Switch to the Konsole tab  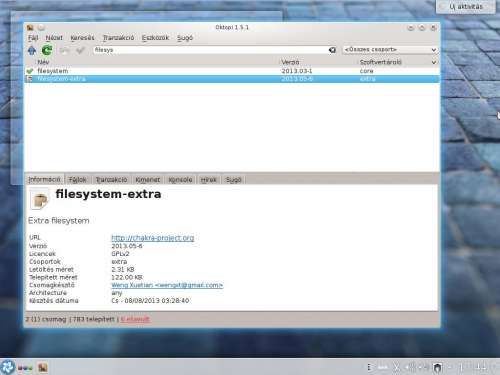click(x=180, y=180)
